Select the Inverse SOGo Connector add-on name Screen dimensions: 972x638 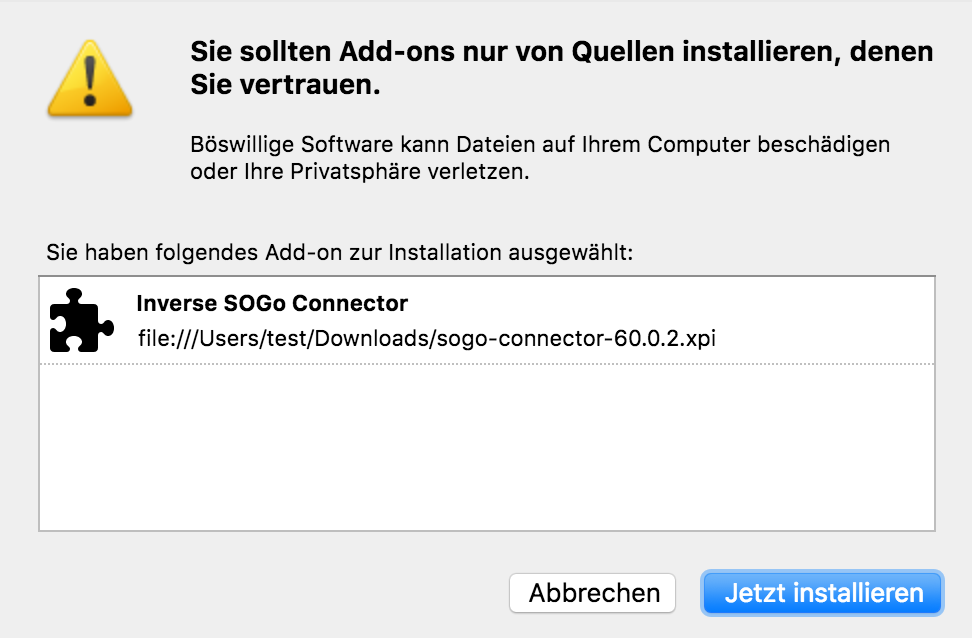[272, 303]
